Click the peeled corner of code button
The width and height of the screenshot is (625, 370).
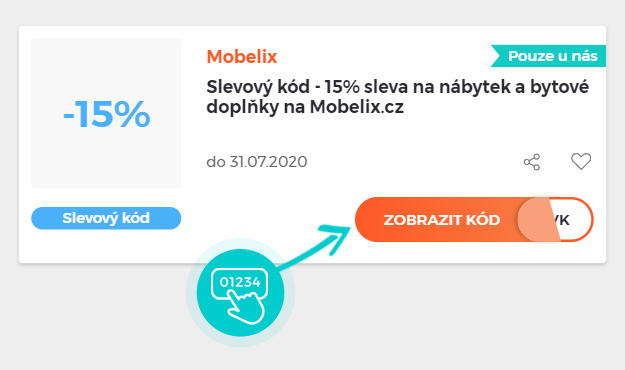tap(538, 219)
